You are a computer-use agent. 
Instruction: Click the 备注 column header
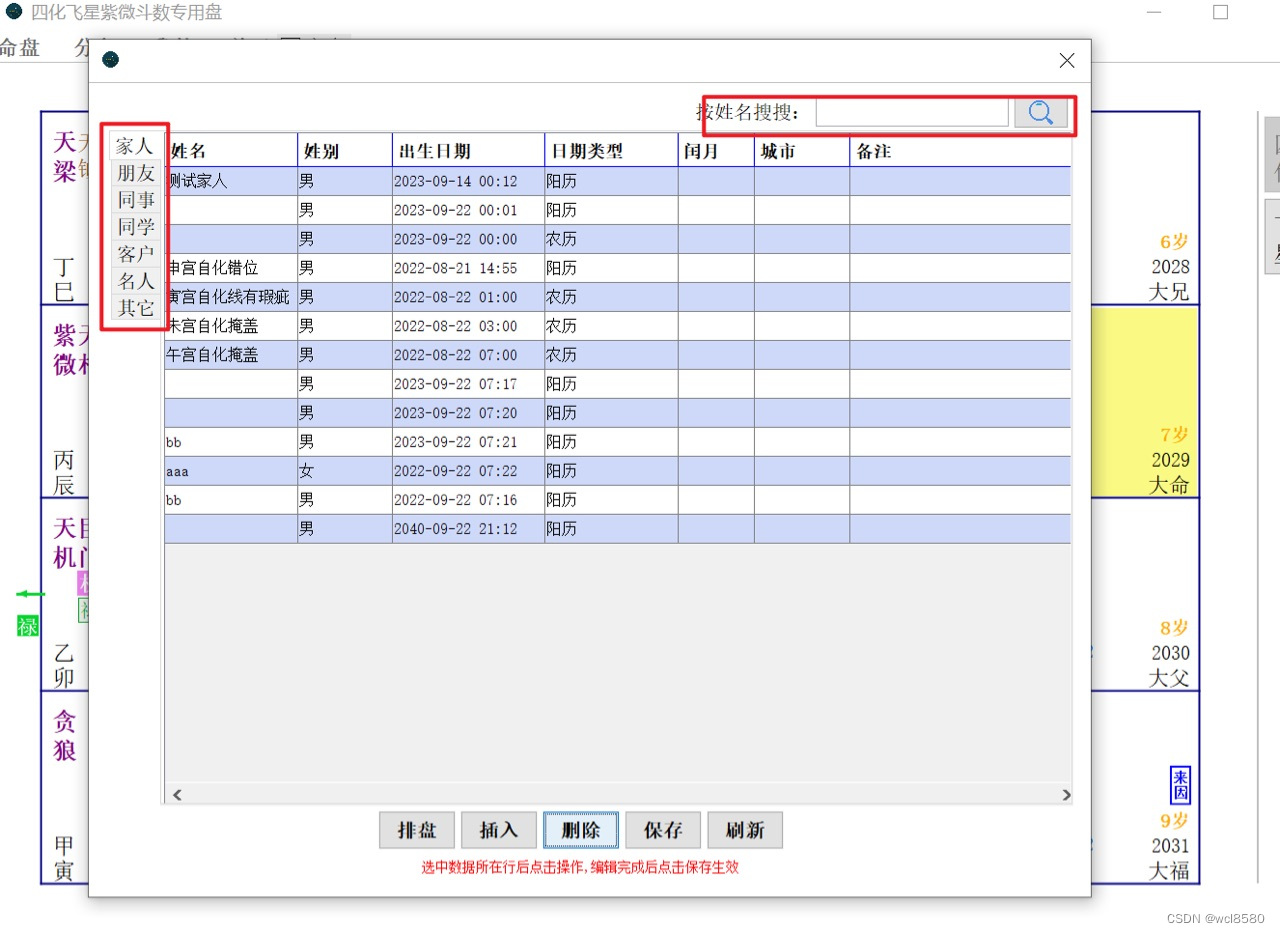pos(961,151)
